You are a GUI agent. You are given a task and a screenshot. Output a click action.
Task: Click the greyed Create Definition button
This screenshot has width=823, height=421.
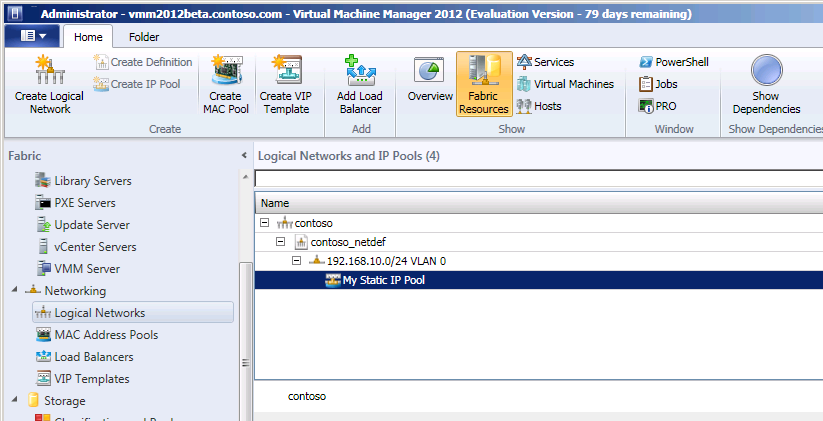(143, 62)
